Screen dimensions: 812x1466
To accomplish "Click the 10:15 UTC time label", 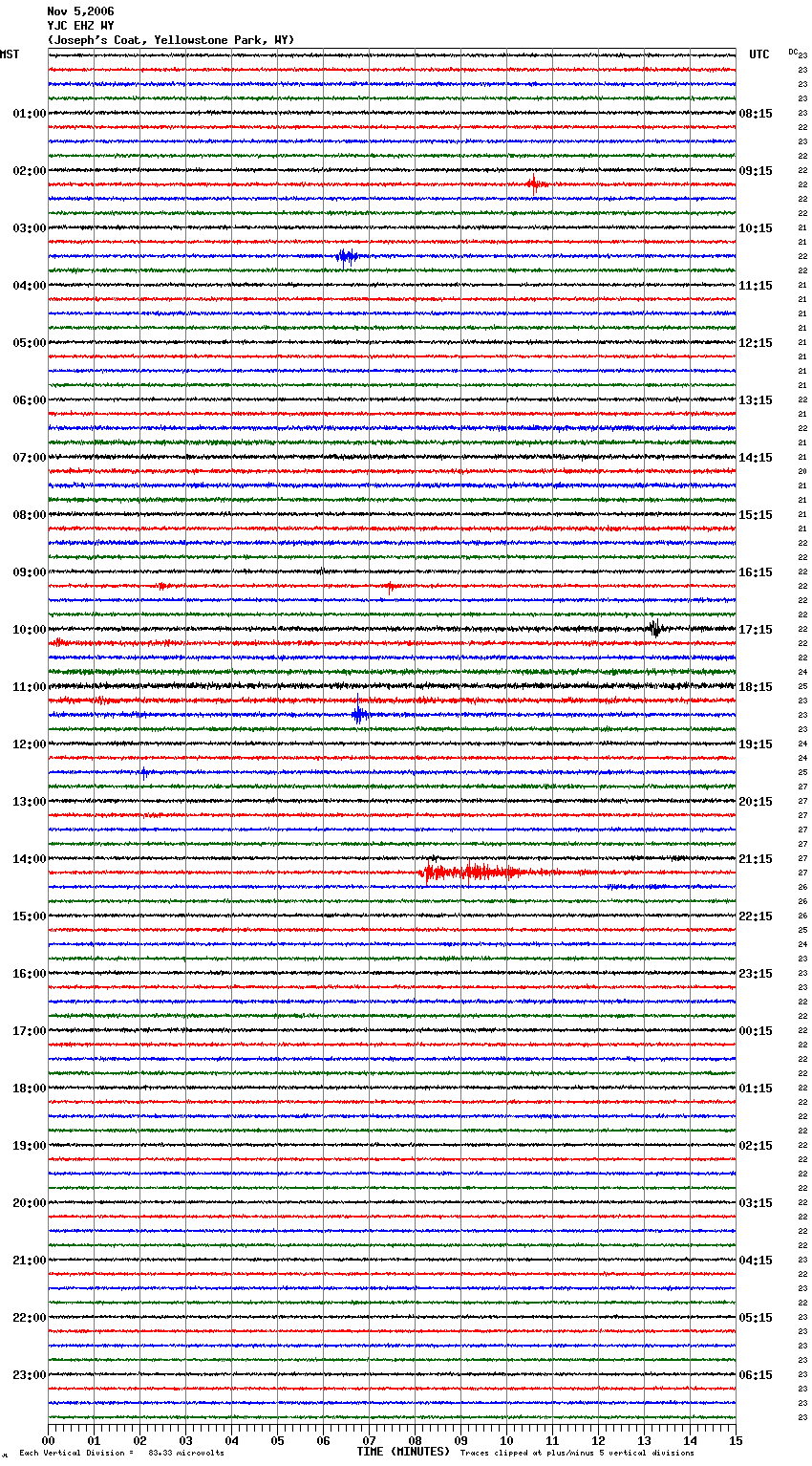I will point(756,228).
